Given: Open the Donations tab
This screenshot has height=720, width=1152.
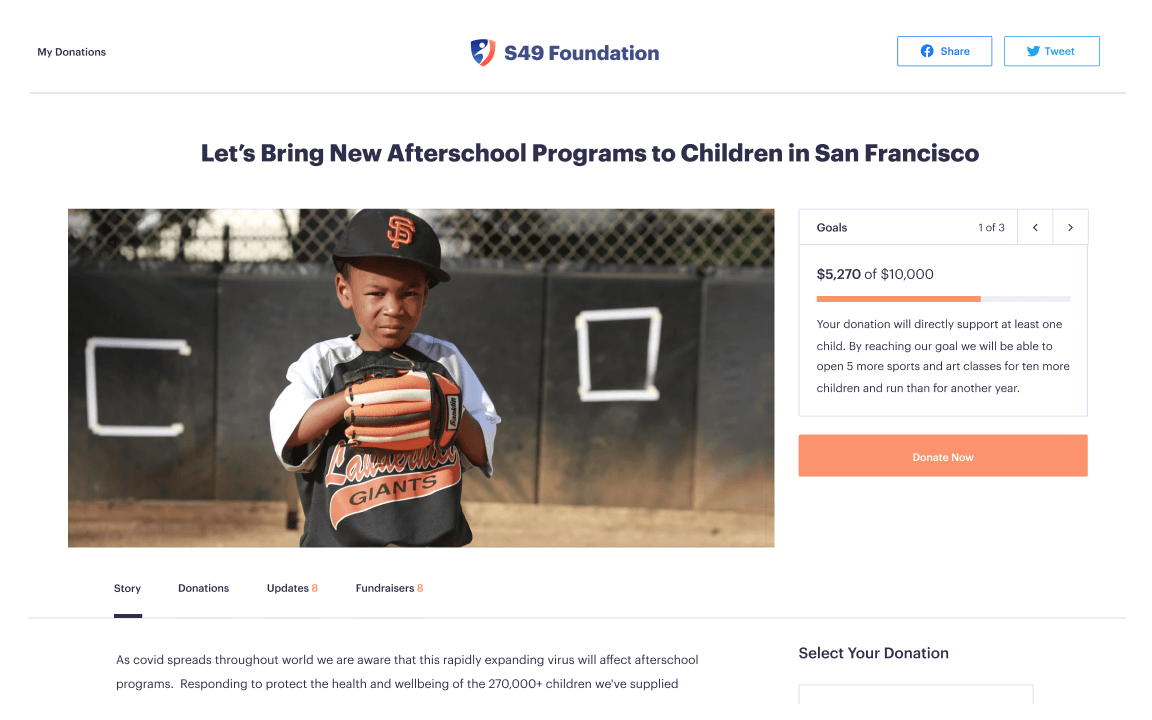Looking at the screenshot, I should point(203,588).
